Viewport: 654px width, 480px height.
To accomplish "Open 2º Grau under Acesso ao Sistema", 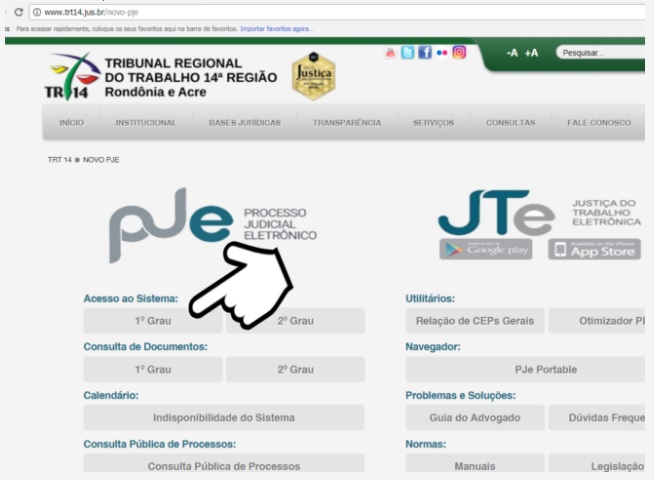I will pos(295,321).
